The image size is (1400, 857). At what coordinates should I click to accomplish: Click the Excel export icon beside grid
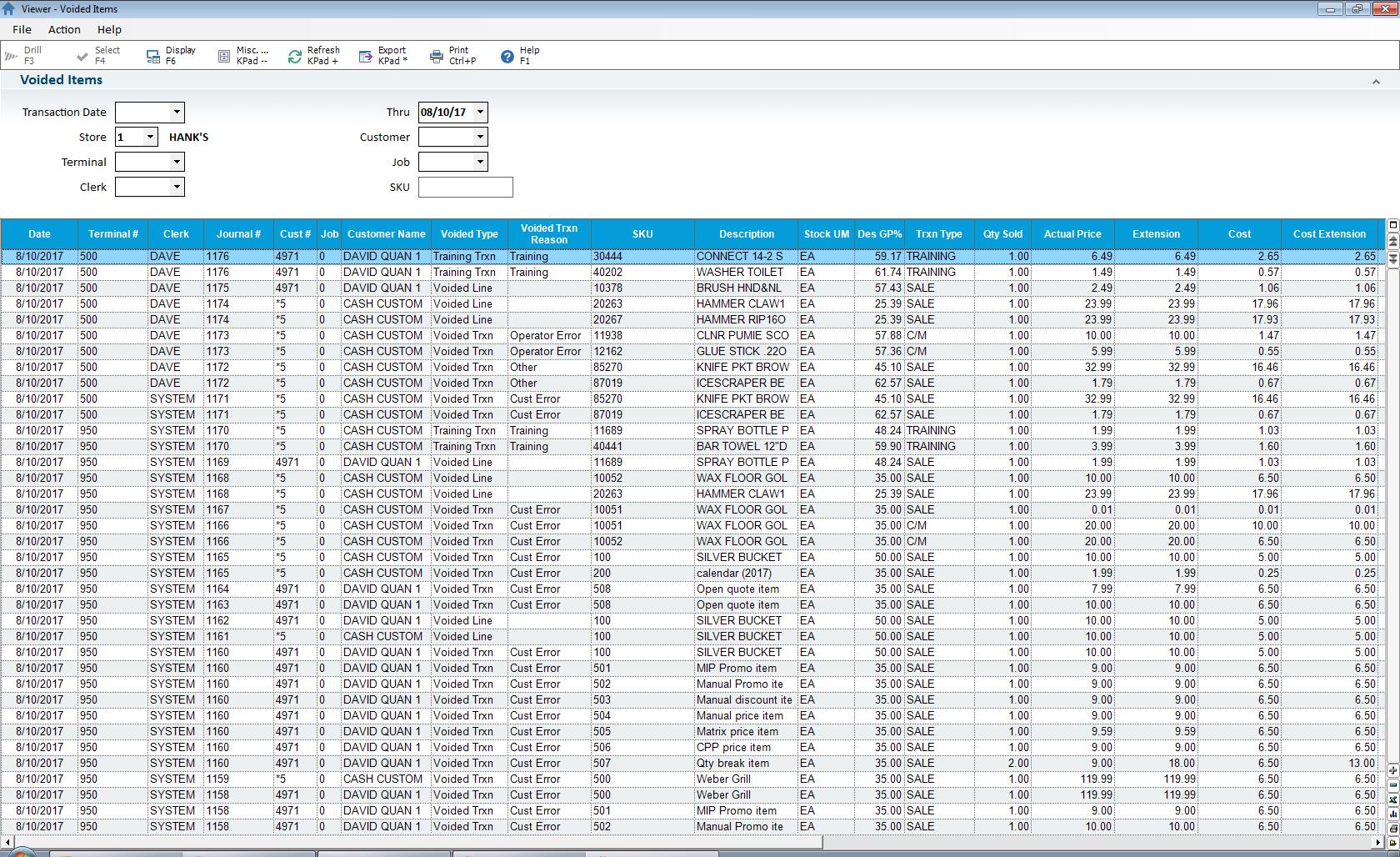[1392, 799]
